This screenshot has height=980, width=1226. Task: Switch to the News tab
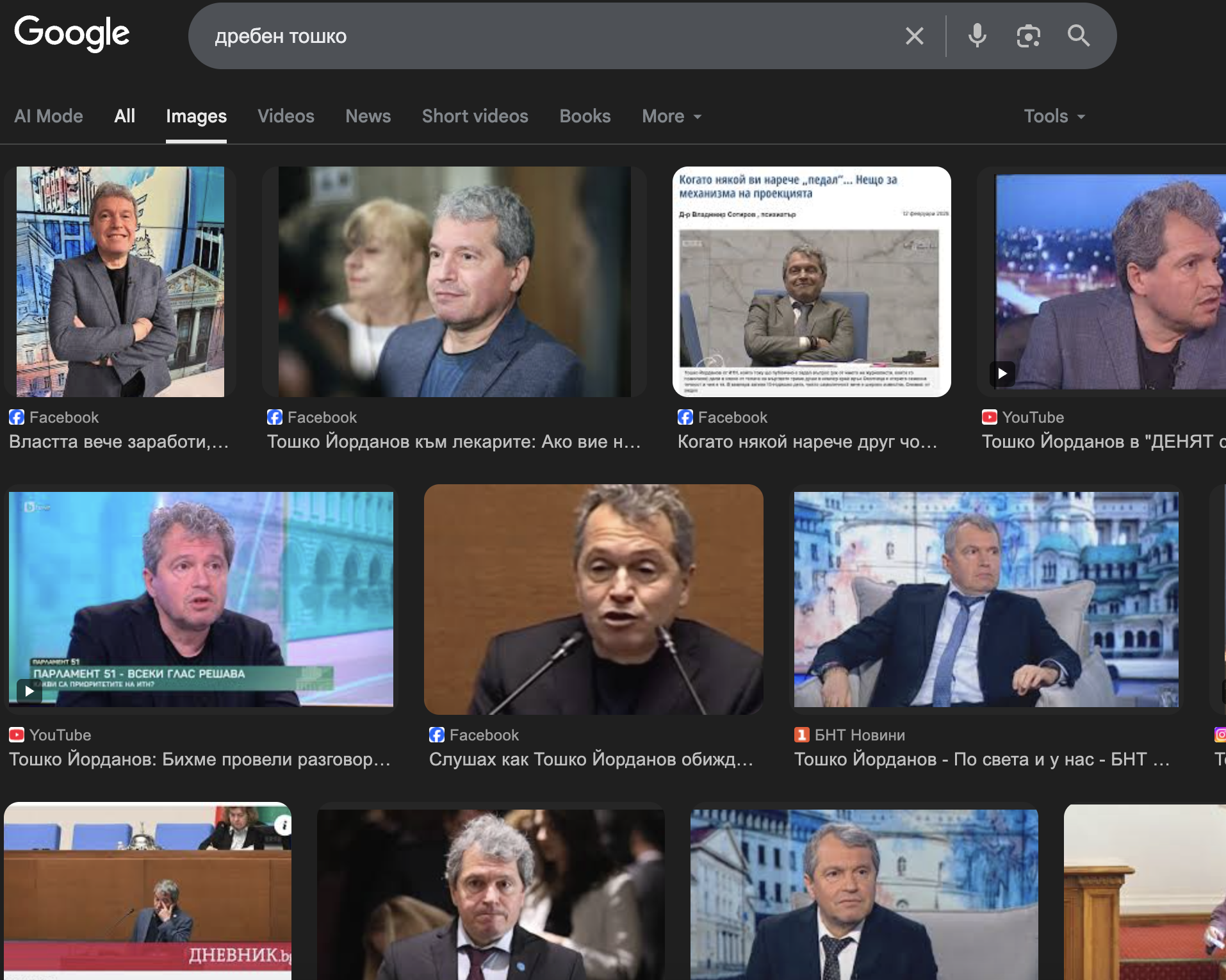pyautogui.click(x=368, y=117)
